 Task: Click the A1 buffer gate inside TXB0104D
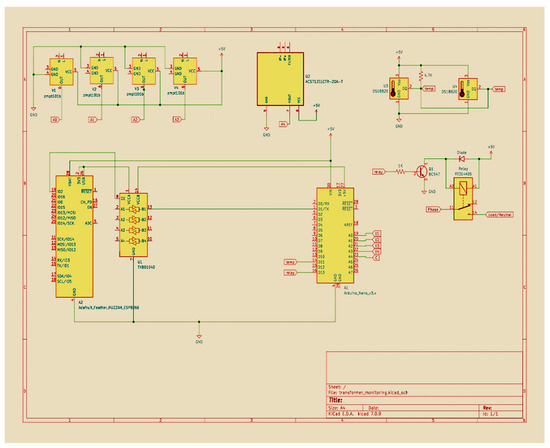click(x=134, y=209)
